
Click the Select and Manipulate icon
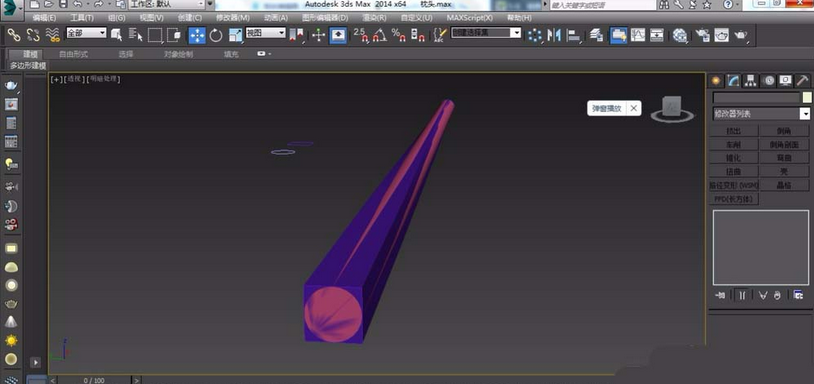tap(318, 35)
